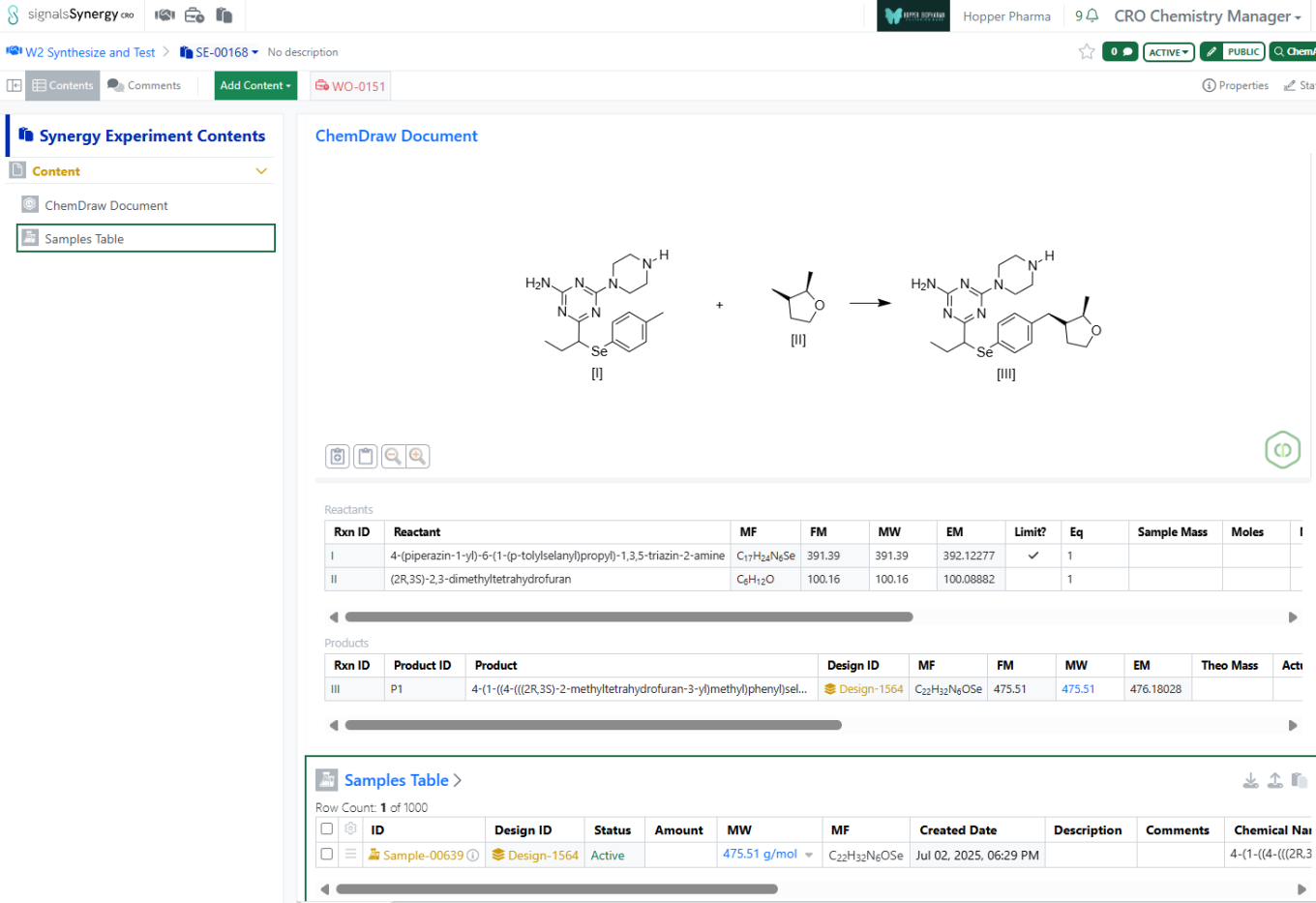This screenshot has width=1316, height=903.
Task: Click the row handle for Sample-00639
Action: coord(350,855)
